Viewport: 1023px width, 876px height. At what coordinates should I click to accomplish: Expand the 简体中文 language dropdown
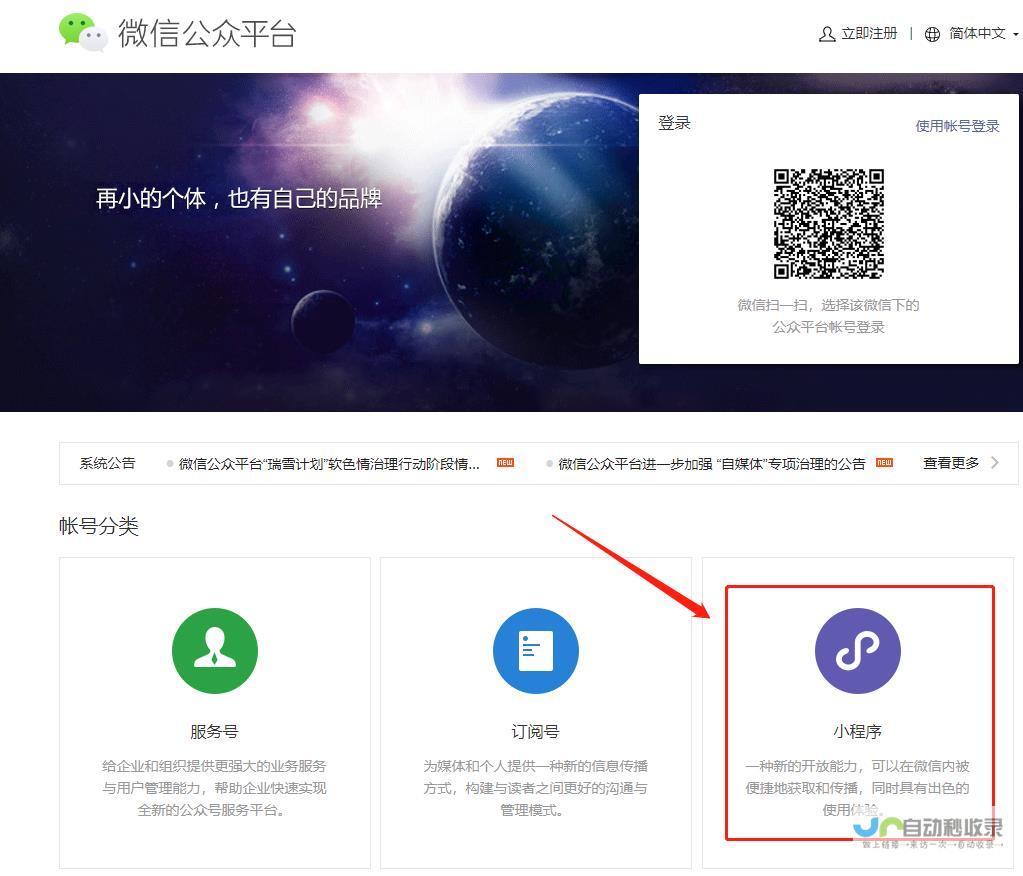click(983, 33)
